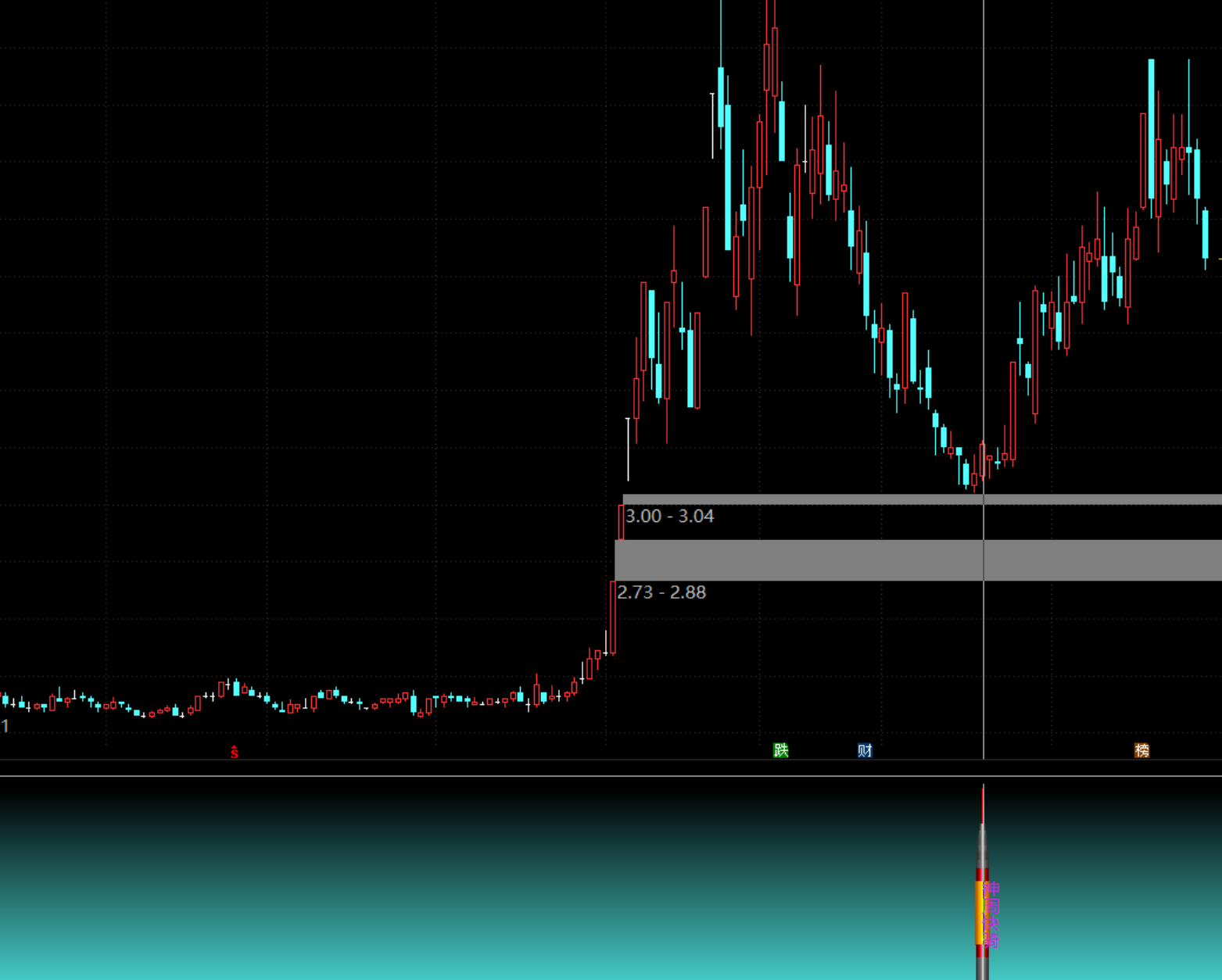The height and width of the screenshot is (980, 1222).
Task: Select the gap label 3.00 - 3.04
Action: (x=669, y=516)
